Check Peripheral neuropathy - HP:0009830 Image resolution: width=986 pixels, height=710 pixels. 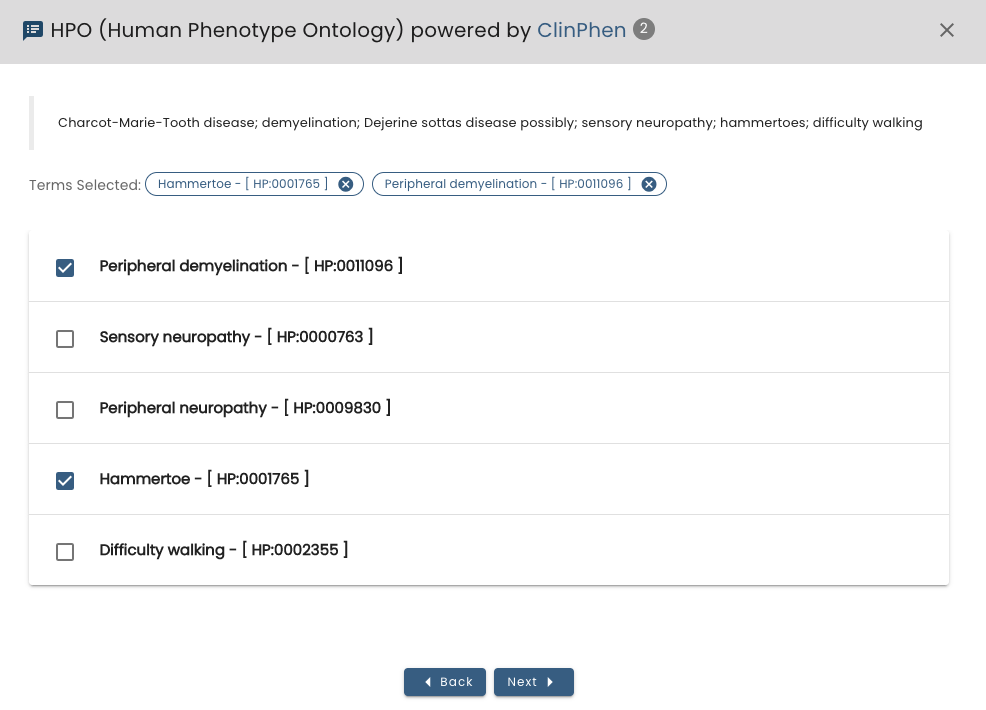(65, 410)
